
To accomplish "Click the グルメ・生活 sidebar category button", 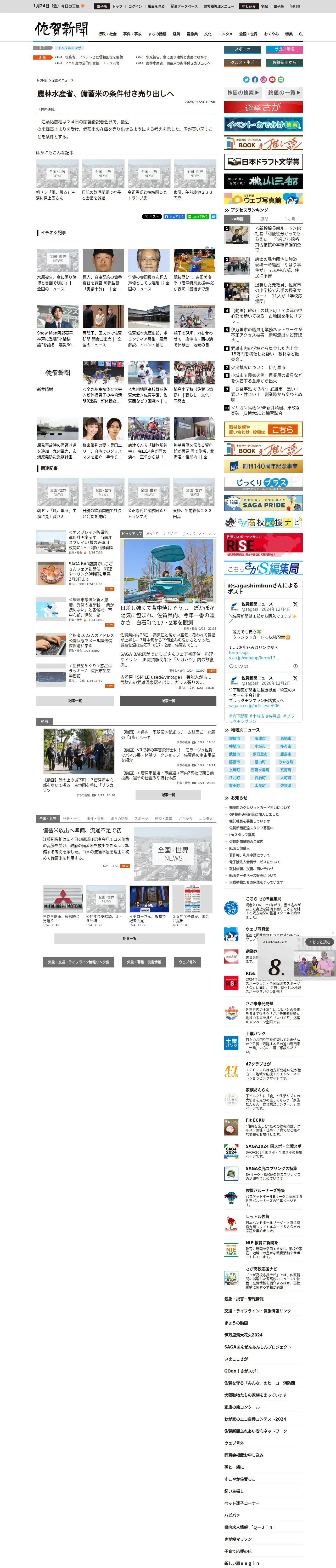I will (242, 63).
